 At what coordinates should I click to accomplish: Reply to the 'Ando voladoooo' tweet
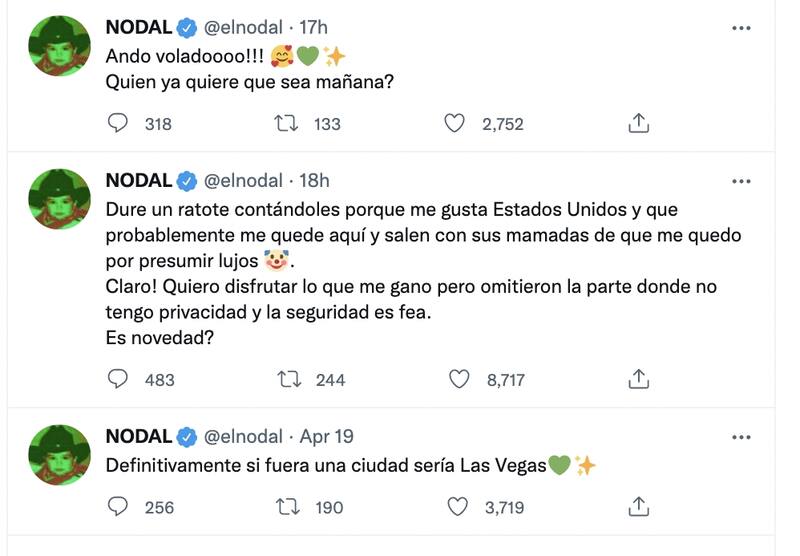(118, 124)
